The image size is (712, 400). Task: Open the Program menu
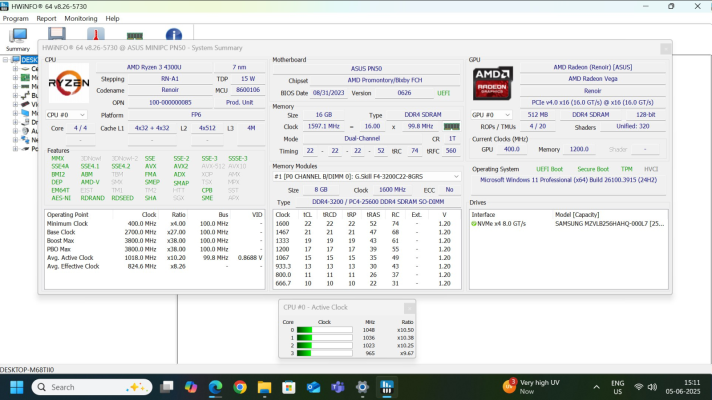[x=15, y=19]
